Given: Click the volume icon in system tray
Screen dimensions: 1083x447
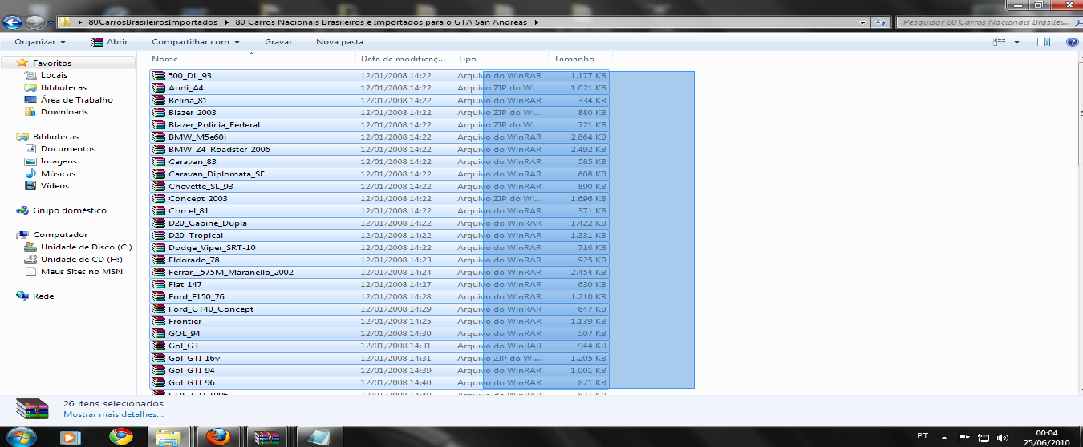Looking at the screenshot, I should tap(1002, 437).
